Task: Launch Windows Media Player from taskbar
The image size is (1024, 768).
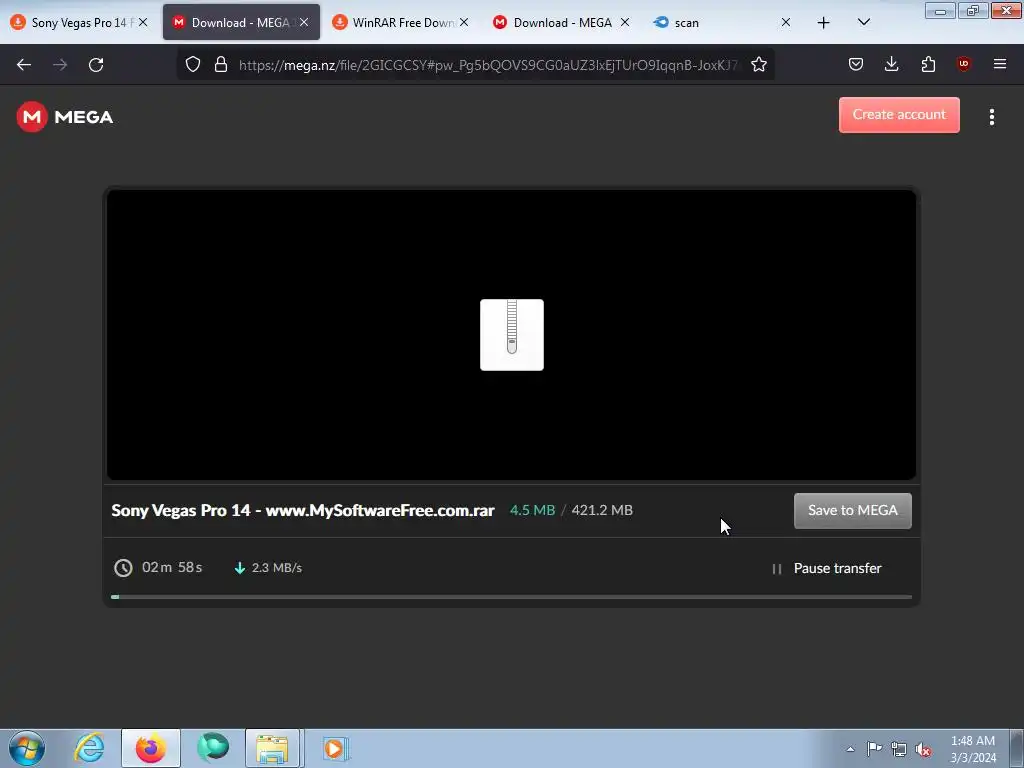Action: (335, 748)
